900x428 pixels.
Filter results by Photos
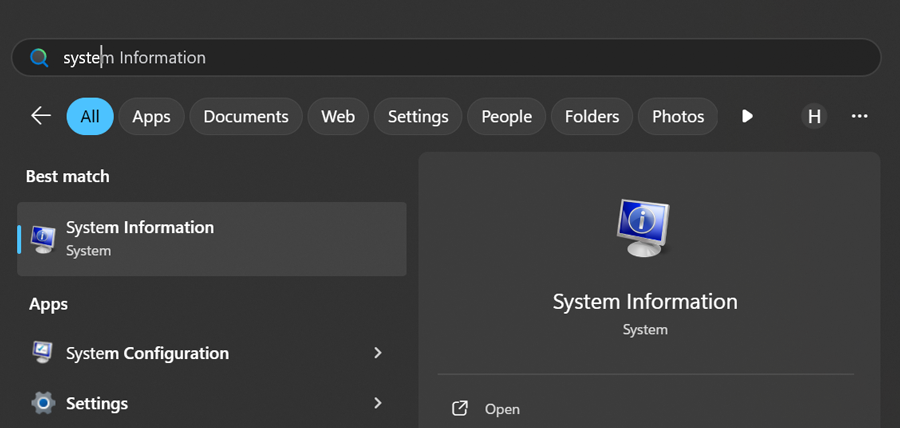(678, 117)
